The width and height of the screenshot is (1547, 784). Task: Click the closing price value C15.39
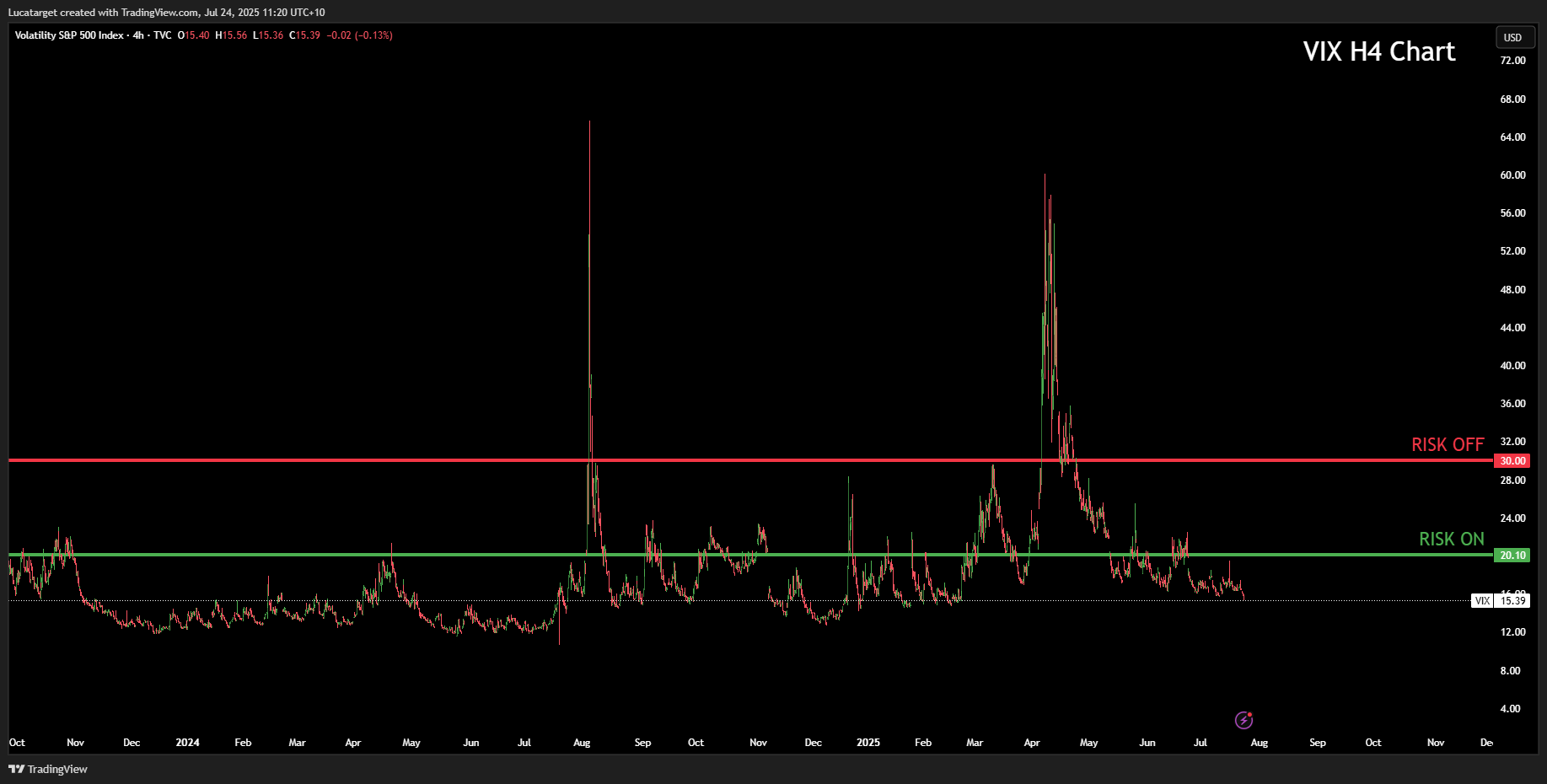tap(305, 35)
